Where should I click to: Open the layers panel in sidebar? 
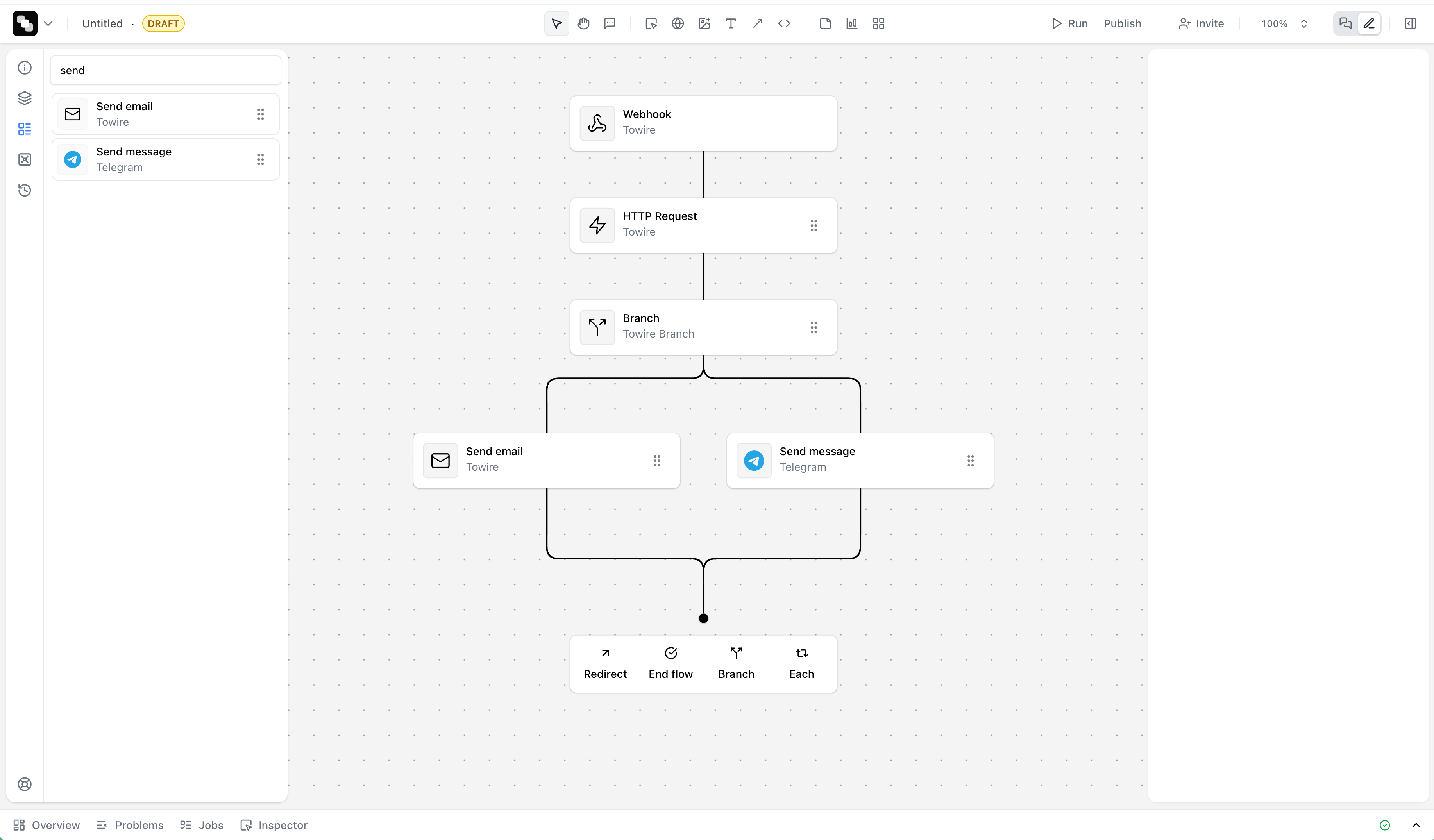pos(25,98)
